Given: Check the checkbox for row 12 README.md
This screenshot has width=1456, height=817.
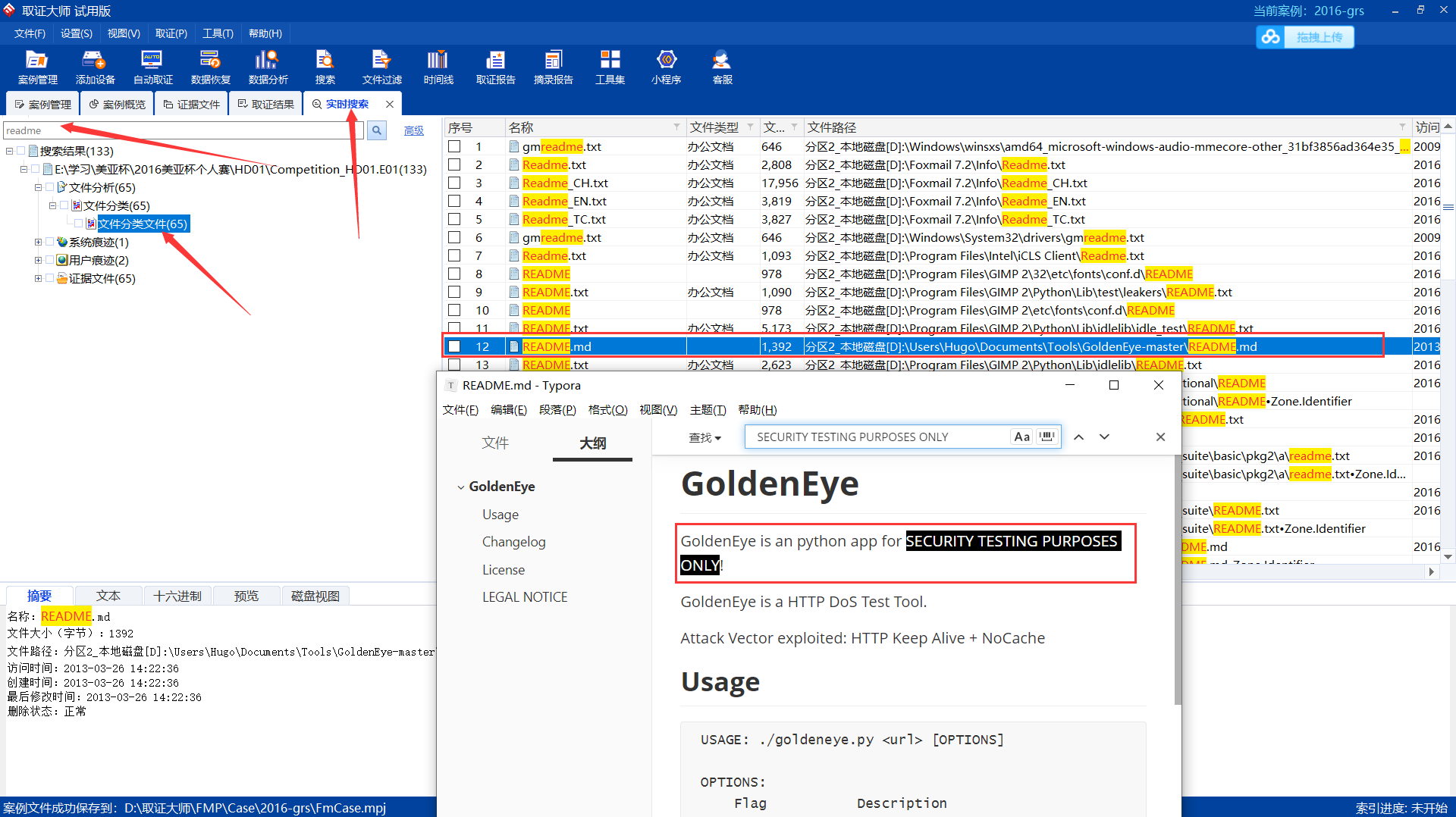Looking at the screenshot, I should coord(454,346).
